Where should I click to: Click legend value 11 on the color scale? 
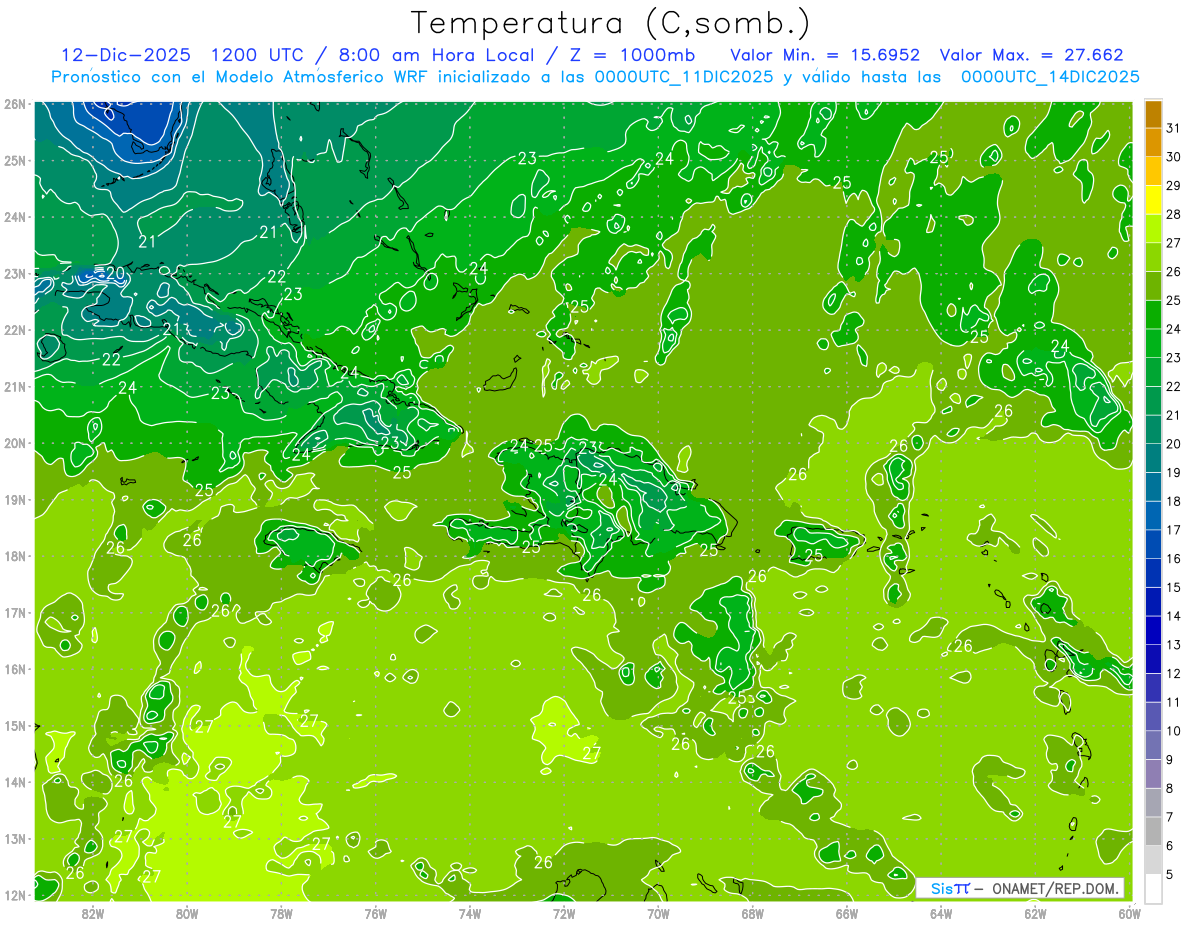click(x=1174, y=702)
